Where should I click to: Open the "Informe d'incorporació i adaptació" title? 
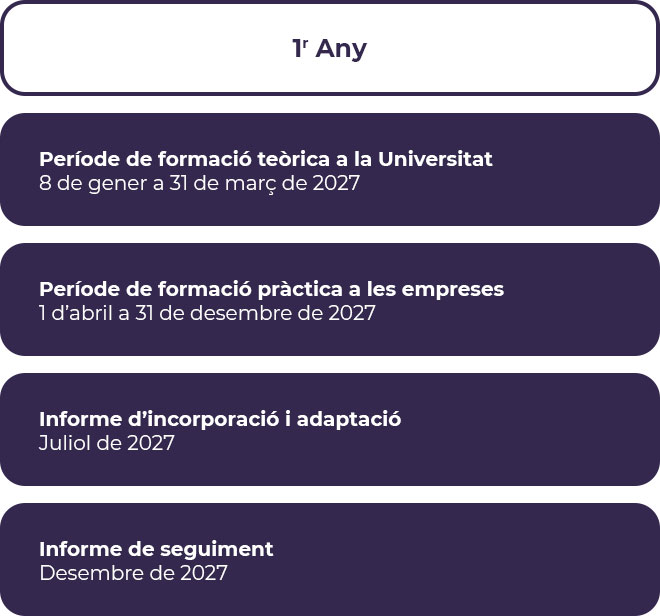[220, 419]
